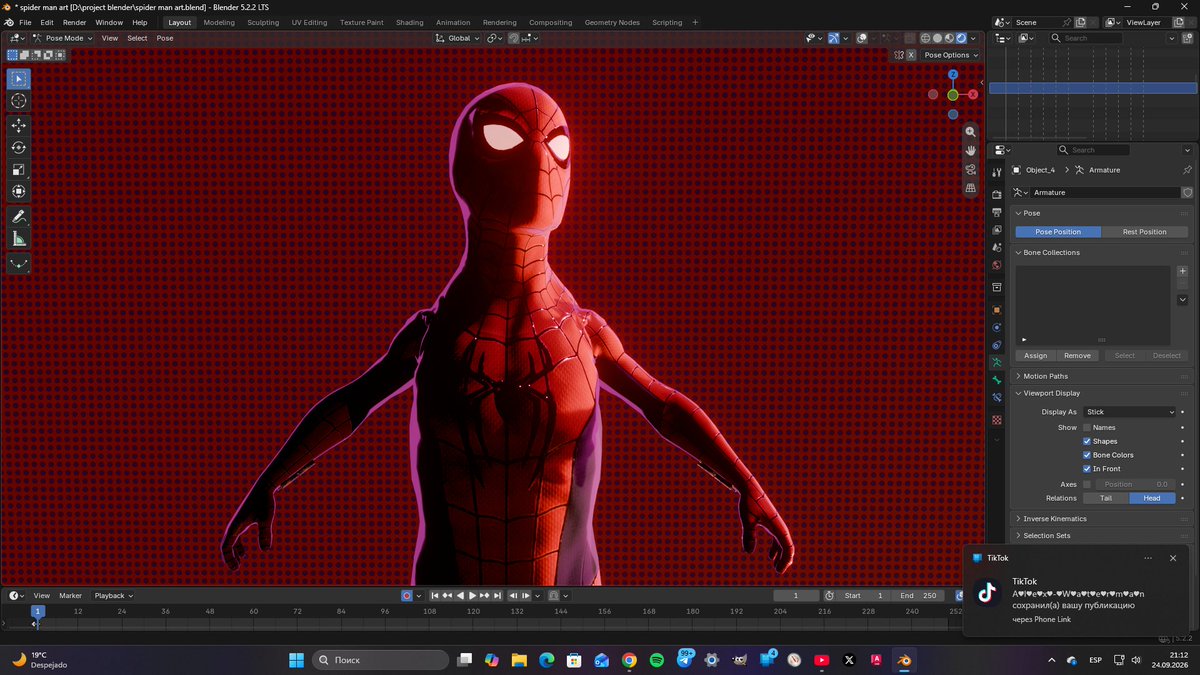Activate the Transform tool
This screenshot has width=1200, height=675.
pos(19,191)
